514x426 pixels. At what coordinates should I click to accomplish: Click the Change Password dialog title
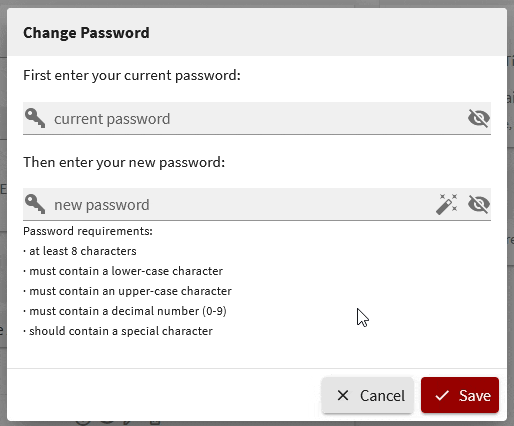(86, 33)
